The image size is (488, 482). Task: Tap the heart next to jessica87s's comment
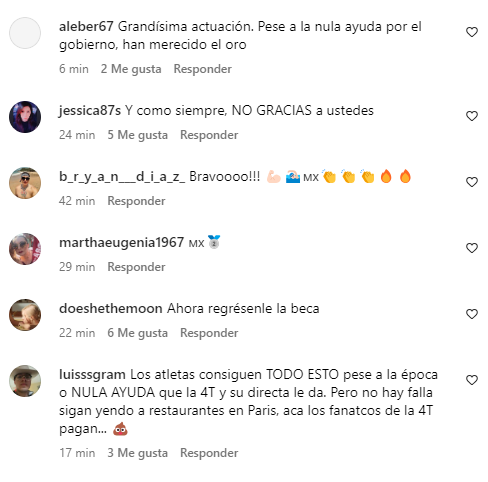tap(472, 116)
